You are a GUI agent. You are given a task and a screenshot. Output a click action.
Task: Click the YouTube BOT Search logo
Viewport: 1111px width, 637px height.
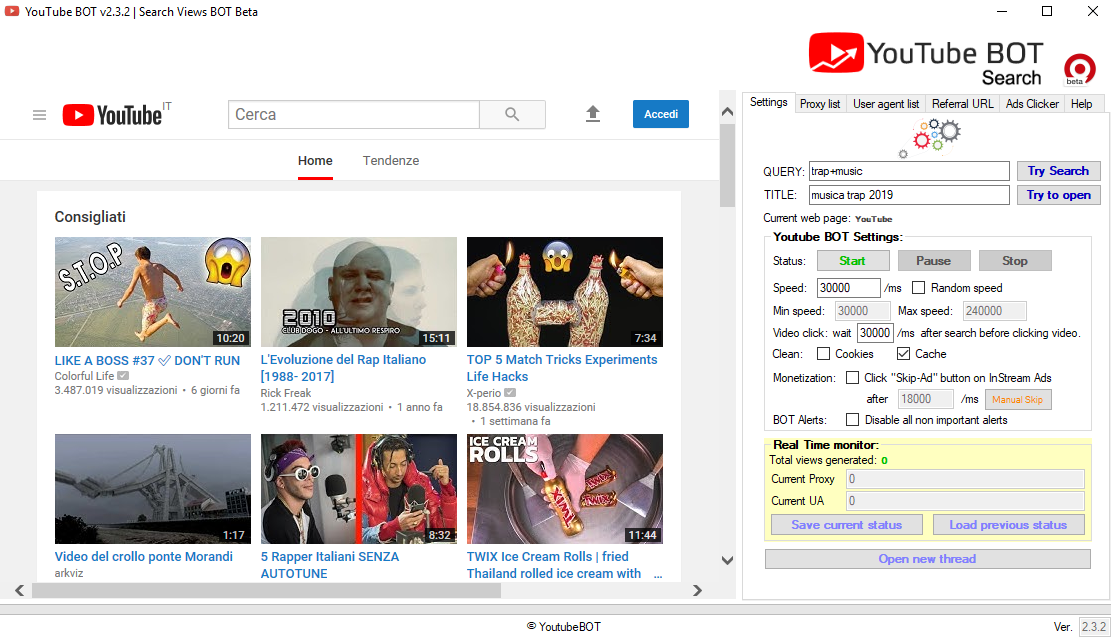(926, 60)
